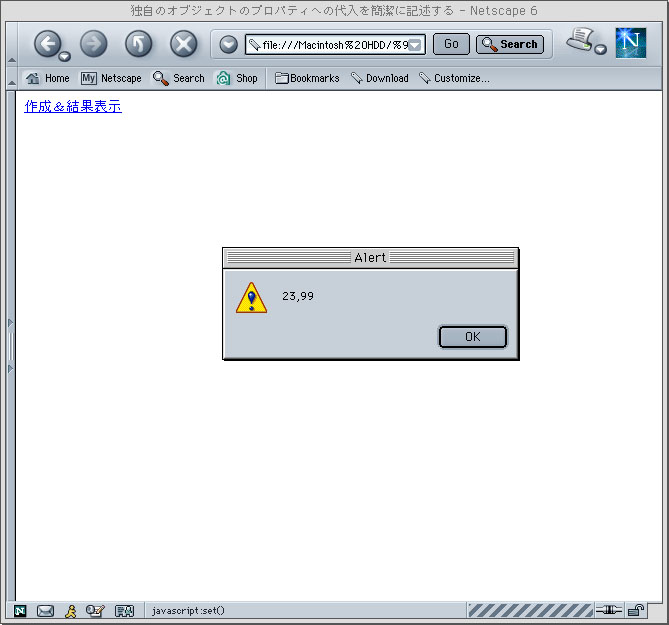Open My Sidebar using the sidebar grippy

11,346
